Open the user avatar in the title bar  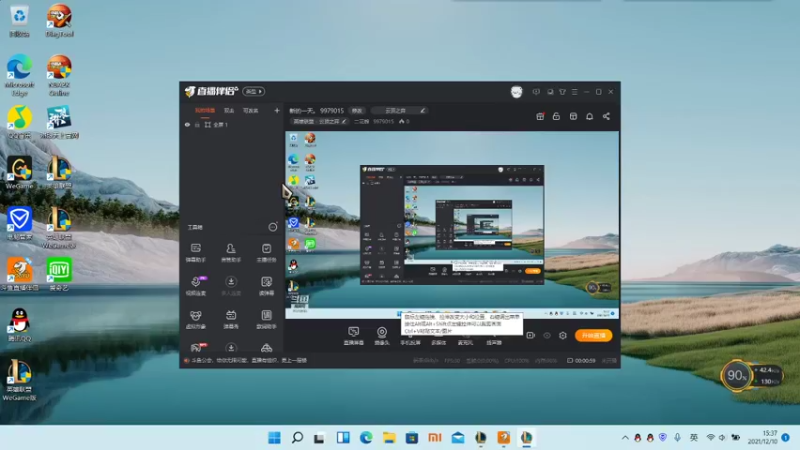click(x=516, y=92)
